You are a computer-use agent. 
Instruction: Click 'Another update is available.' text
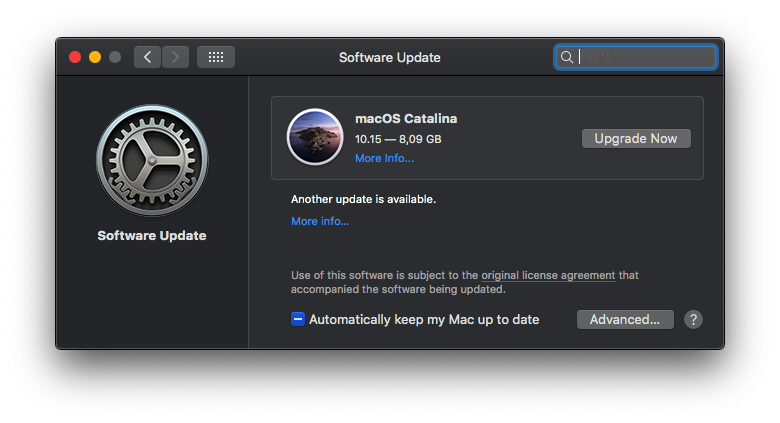pos(363,199)
